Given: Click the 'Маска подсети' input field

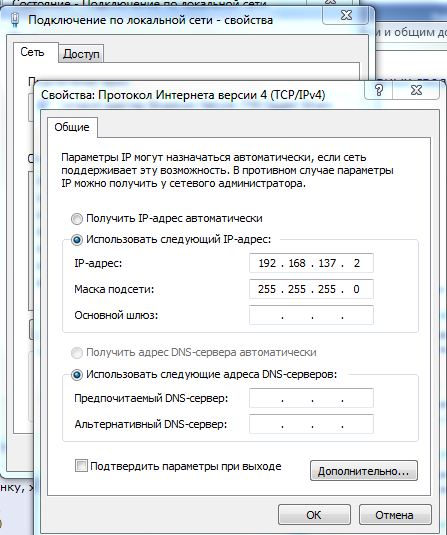Looking at the screenshot, I should click(311, 289).
